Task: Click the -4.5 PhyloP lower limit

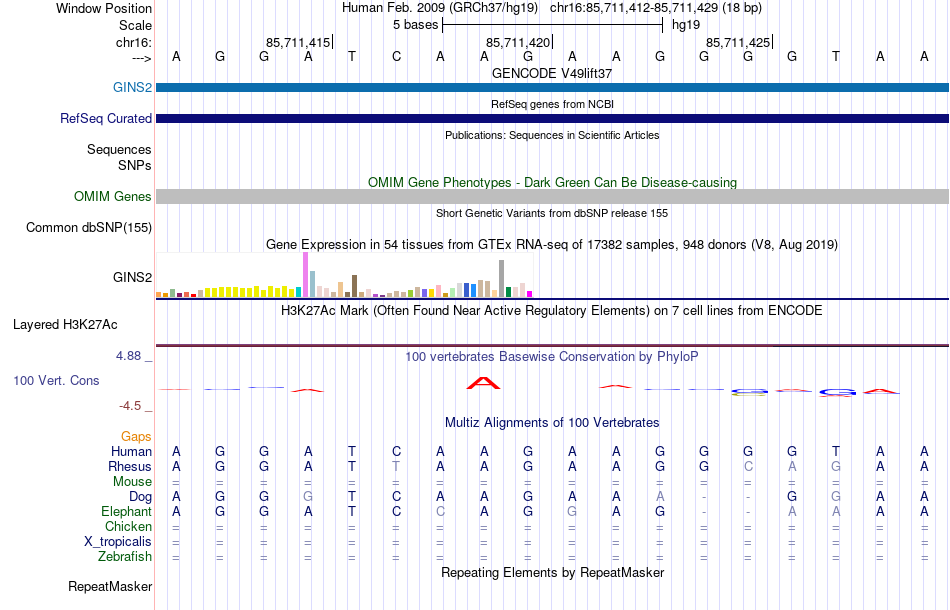Action: click(130, 406)
